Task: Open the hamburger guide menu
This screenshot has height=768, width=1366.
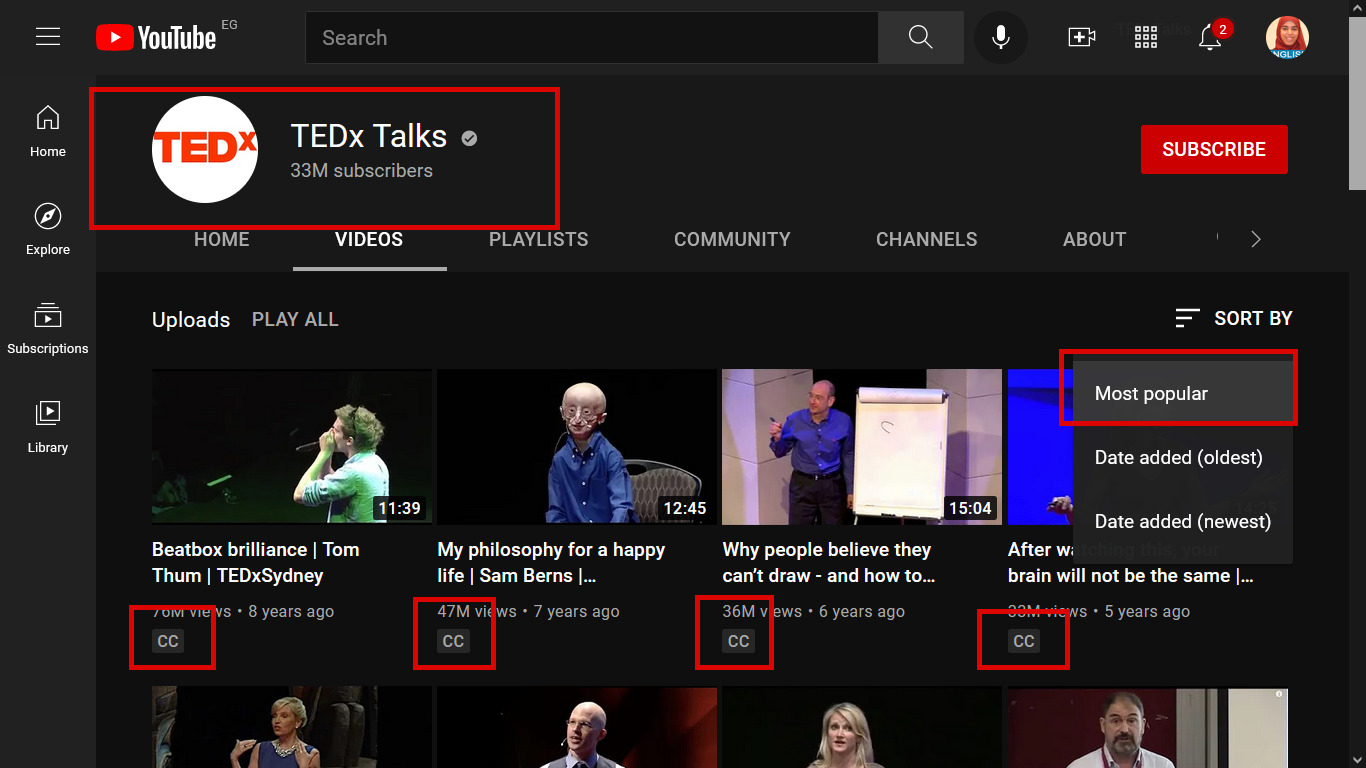Action: [48, 37]
